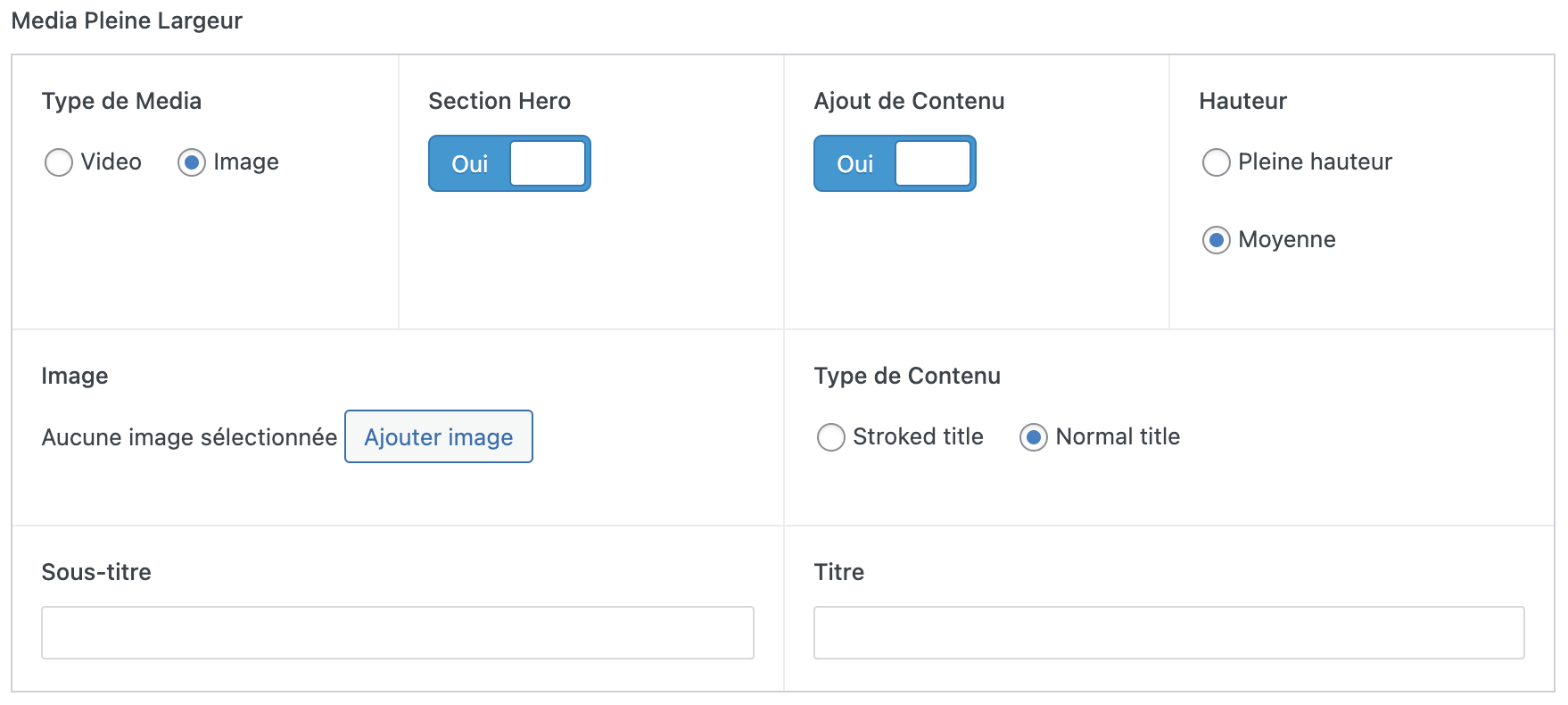Click the Sous-titre field label
Viewport: 1568px width, 705px height.
point(96,572)
